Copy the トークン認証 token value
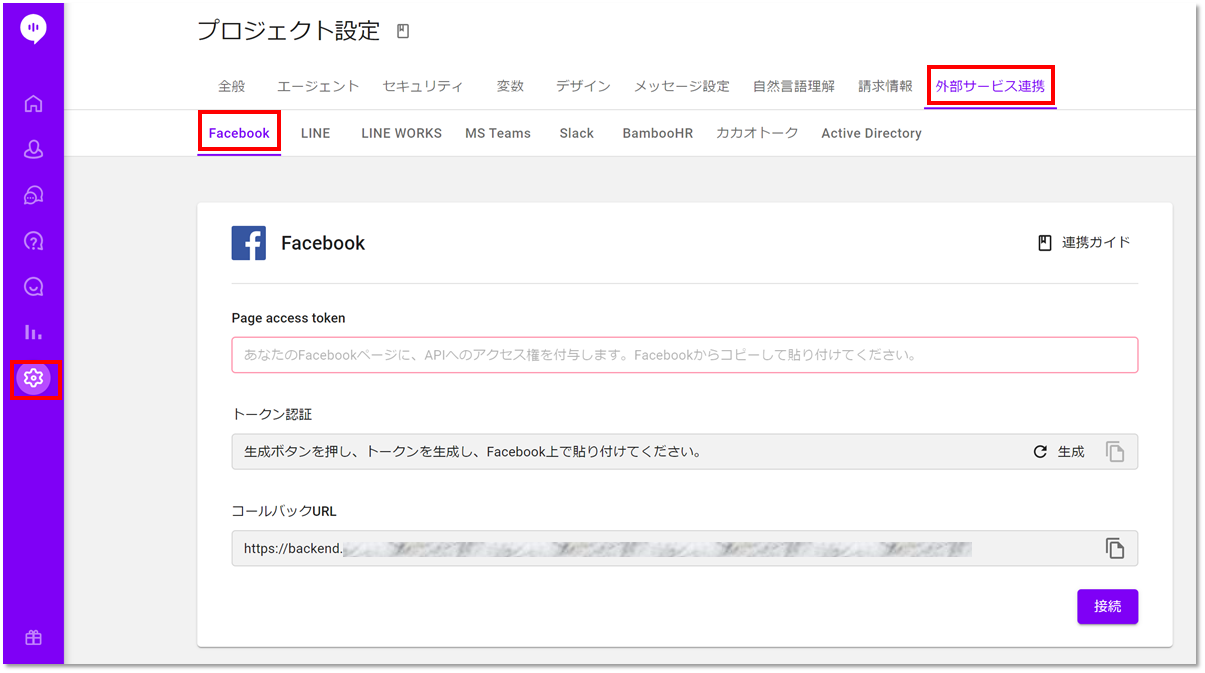Screen dimensions: 1205x673 1115,452
